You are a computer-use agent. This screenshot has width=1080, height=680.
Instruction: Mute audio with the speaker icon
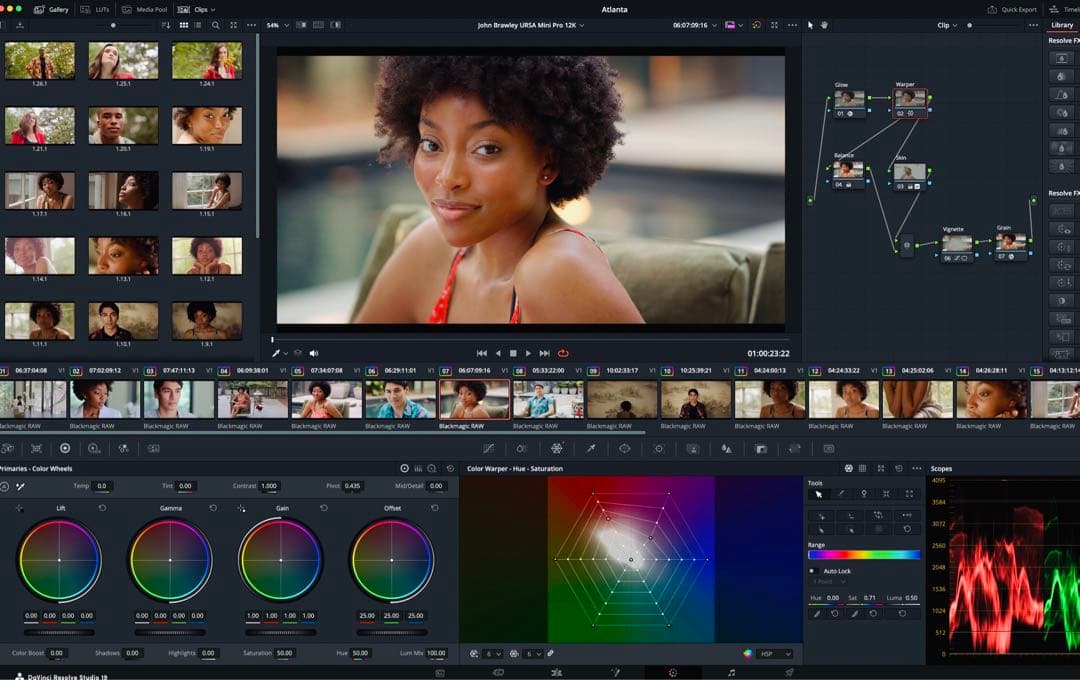[313, 353]
